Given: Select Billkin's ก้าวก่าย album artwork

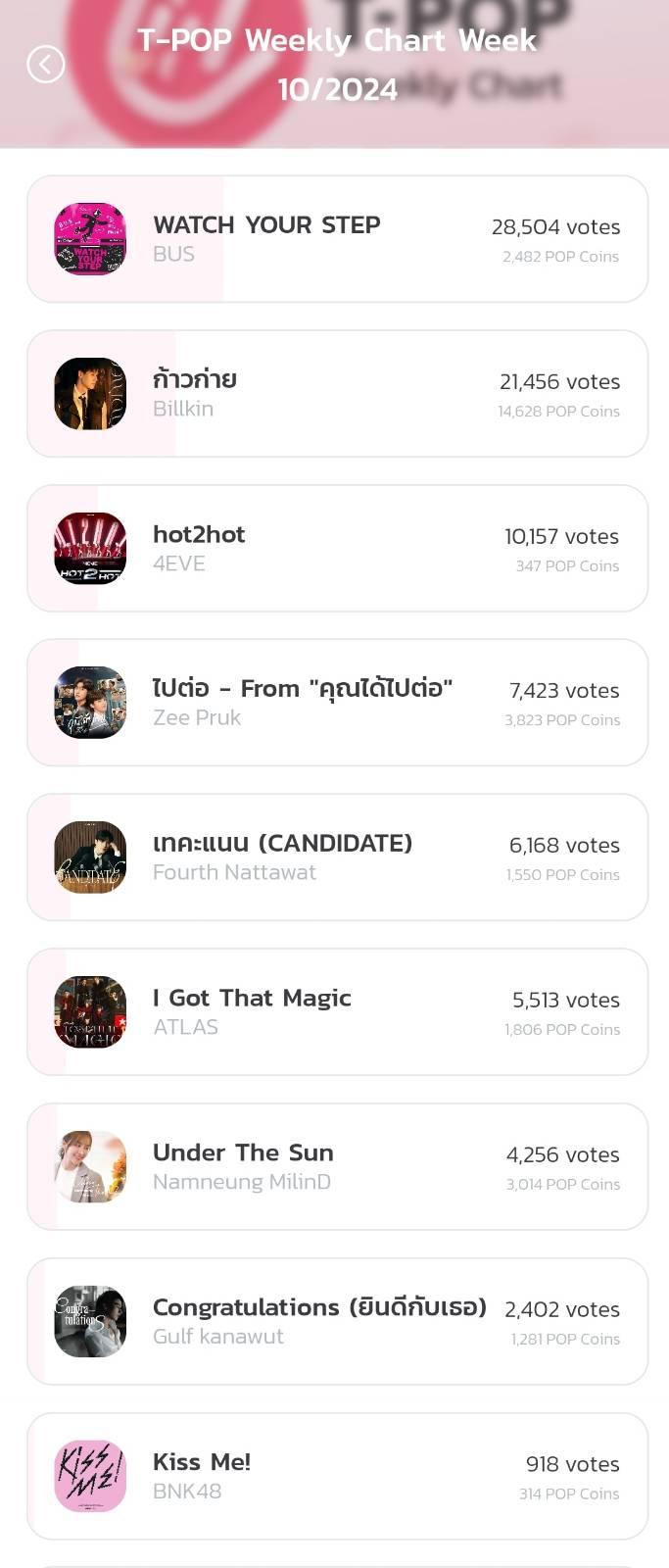Looking at the screenshot, I should click(90, 394).
